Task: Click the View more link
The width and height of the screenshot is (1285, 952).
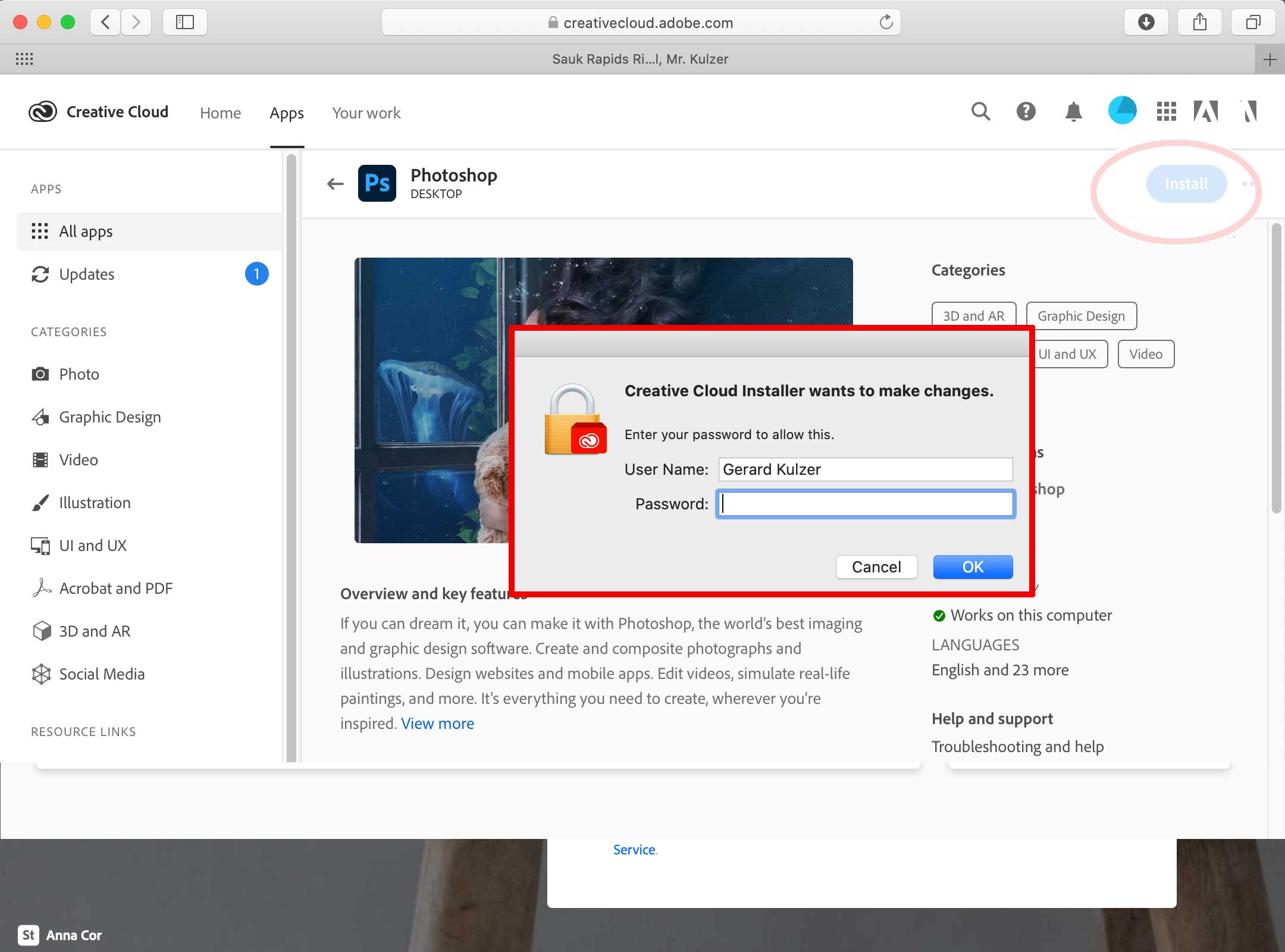Action: coord(437,724)
